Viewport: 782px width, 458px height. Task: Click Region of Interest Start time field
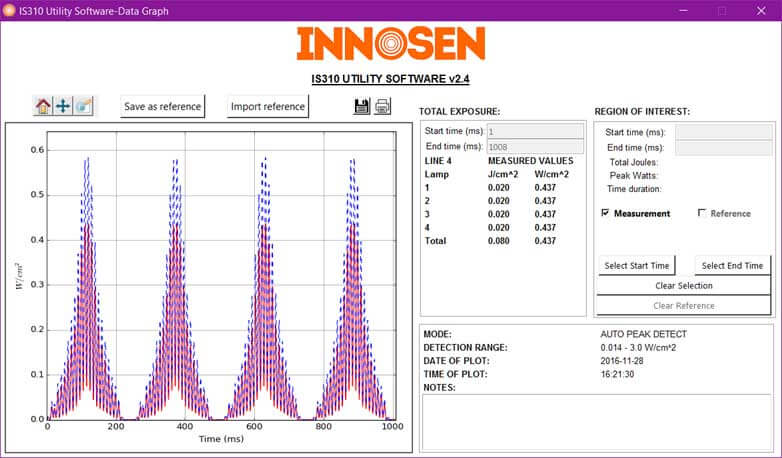coord(724,132)
